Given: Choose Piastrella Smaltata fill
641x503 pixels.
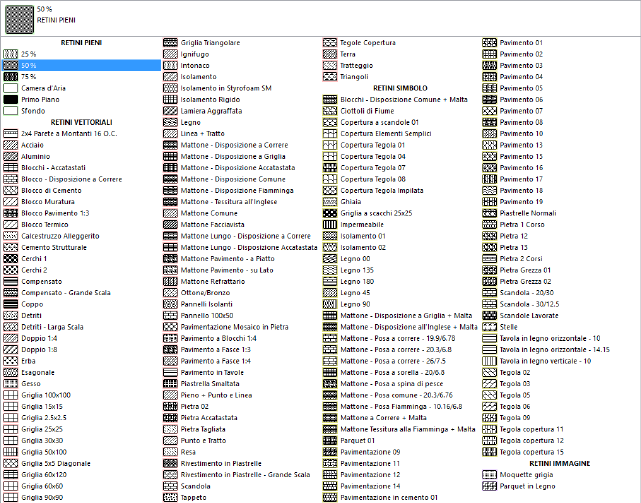Looking at the screenshot, I should pyautogui.click(x=210, y=384).
